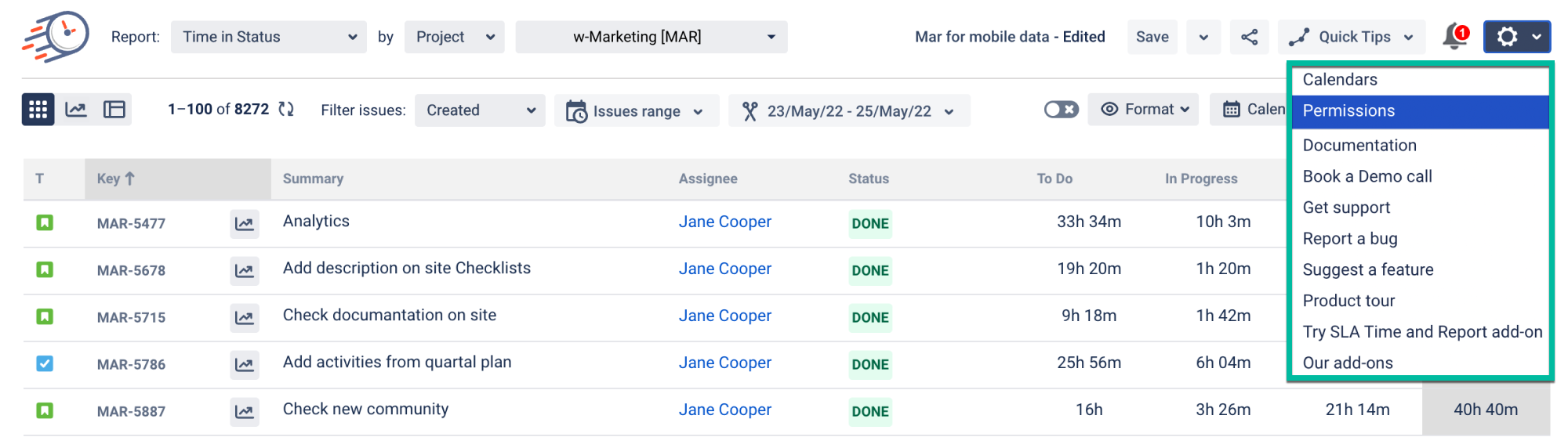Open Issues range dropdown
The width and height of the screenshot is (1568, 448).
point(637,110)
